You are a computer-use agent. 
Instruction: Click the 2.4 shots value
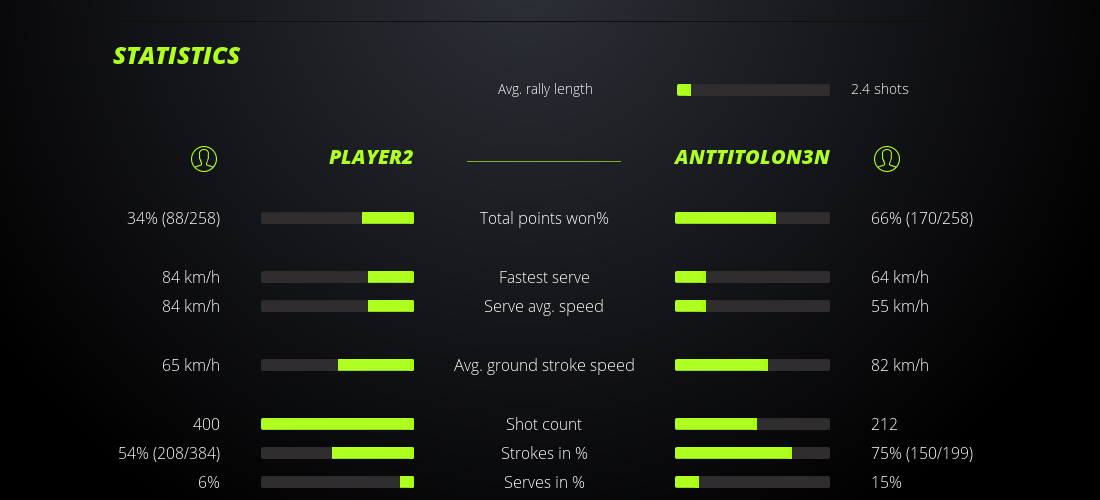[x=880, y=89]
